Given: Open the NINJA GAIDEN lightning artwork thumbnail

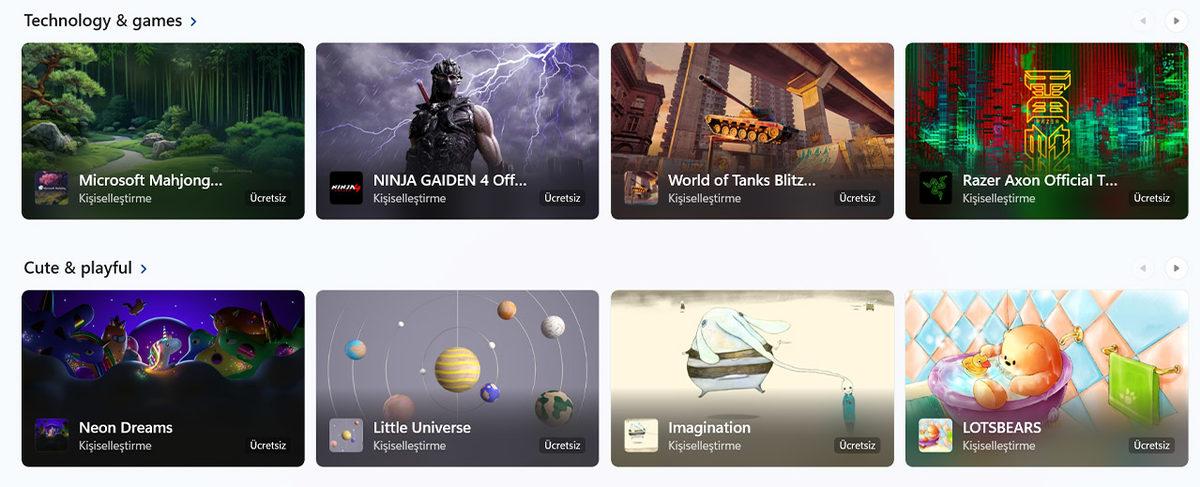Looking at the screenshot, I should (x=457, y=131).
